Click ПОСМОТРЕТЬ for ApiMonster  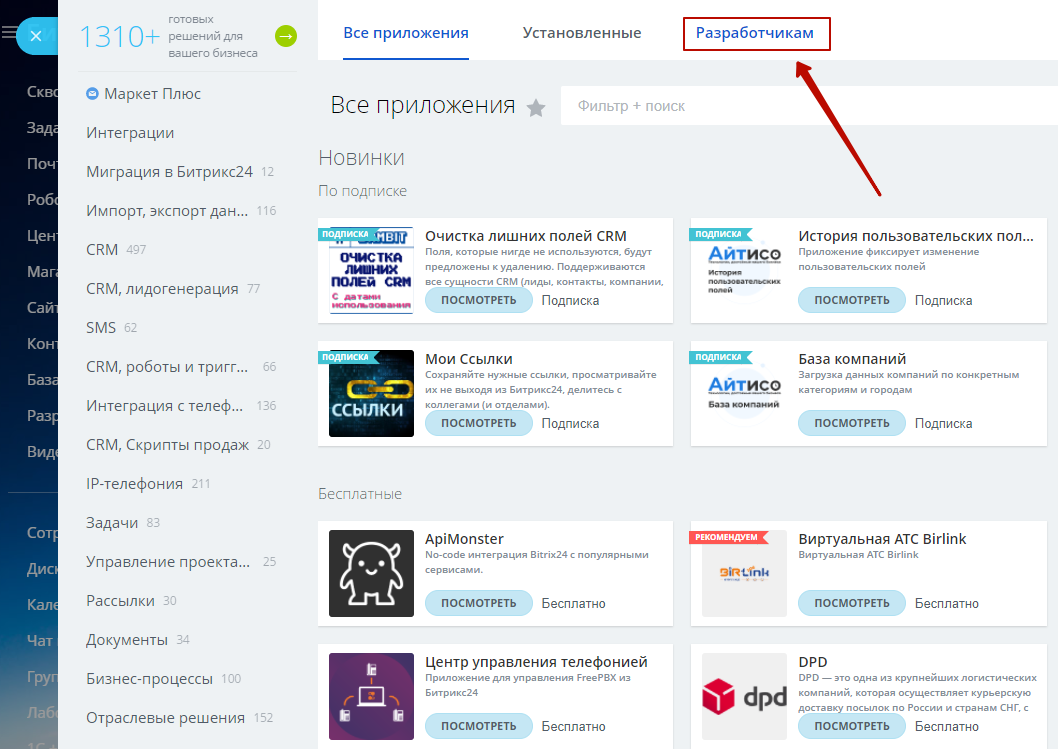[478, 603]
